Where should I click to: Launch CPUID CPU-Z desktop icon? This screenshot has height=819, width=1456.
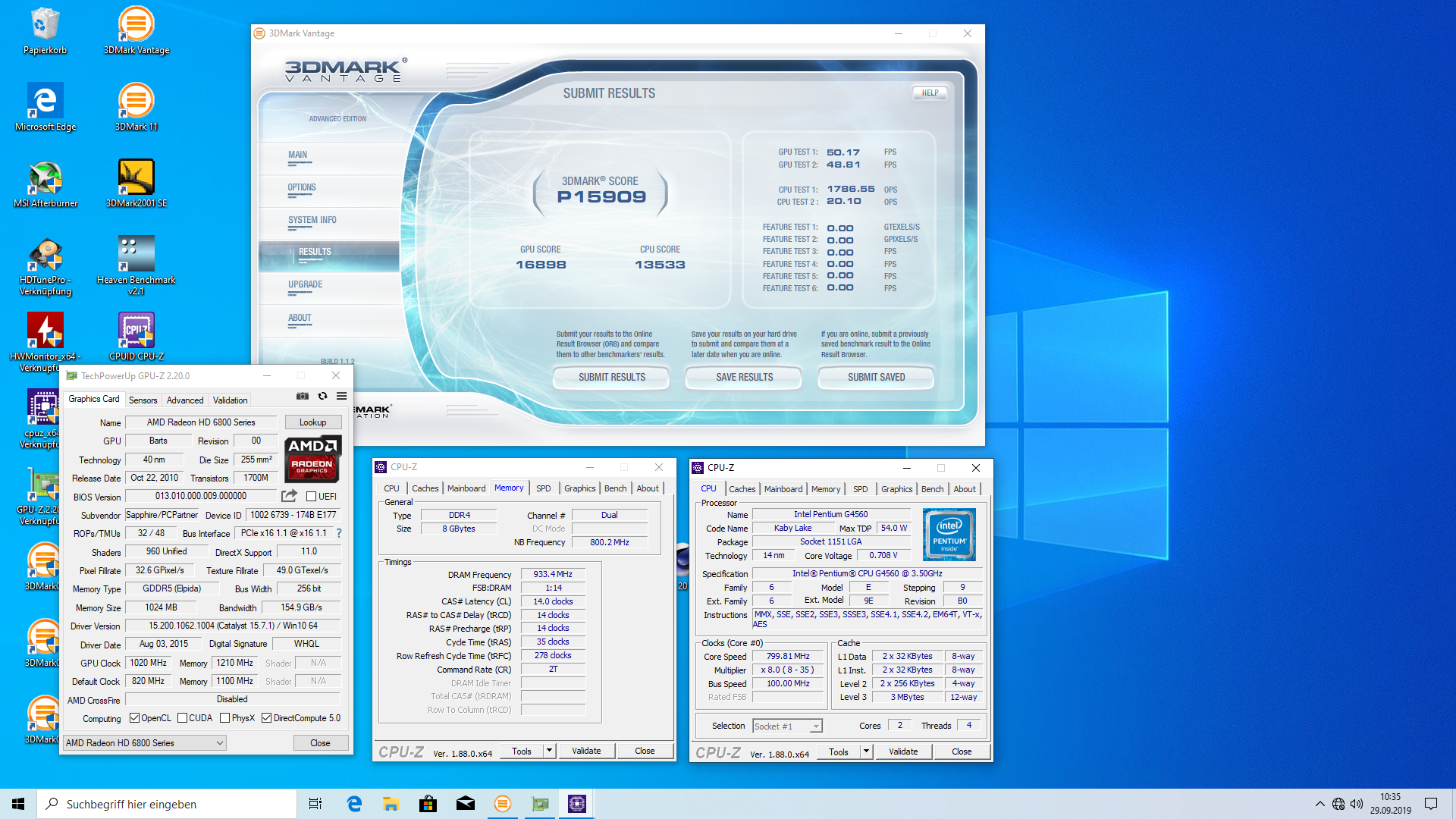[x=136, y=337]
